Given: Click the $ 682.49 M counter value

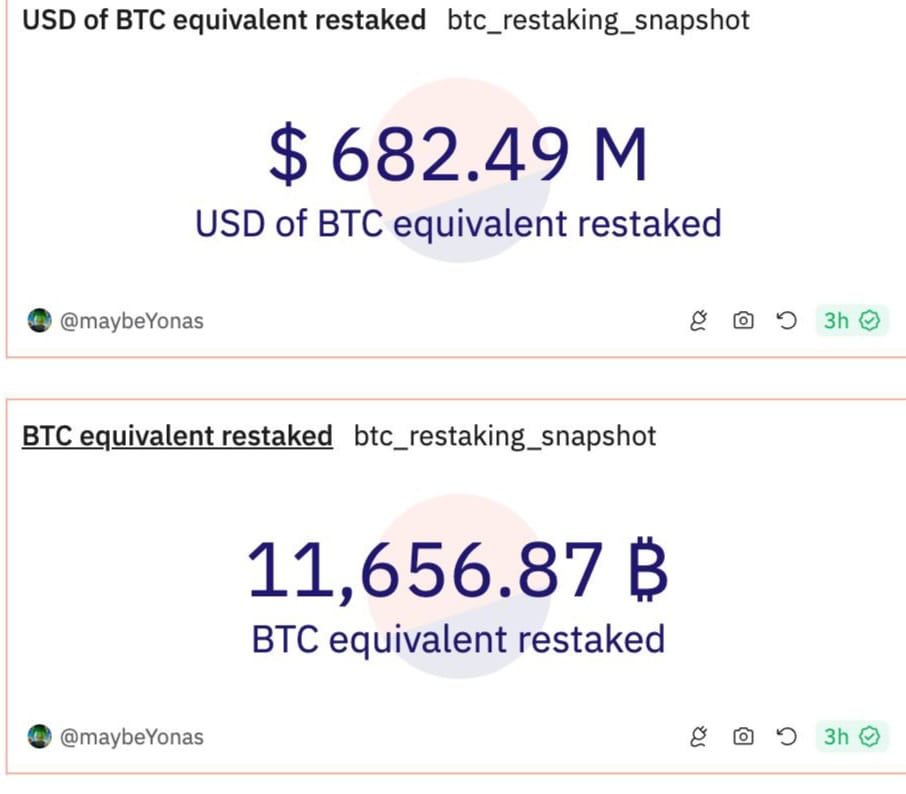Looking at the screenshot, I should click(458, 156).
